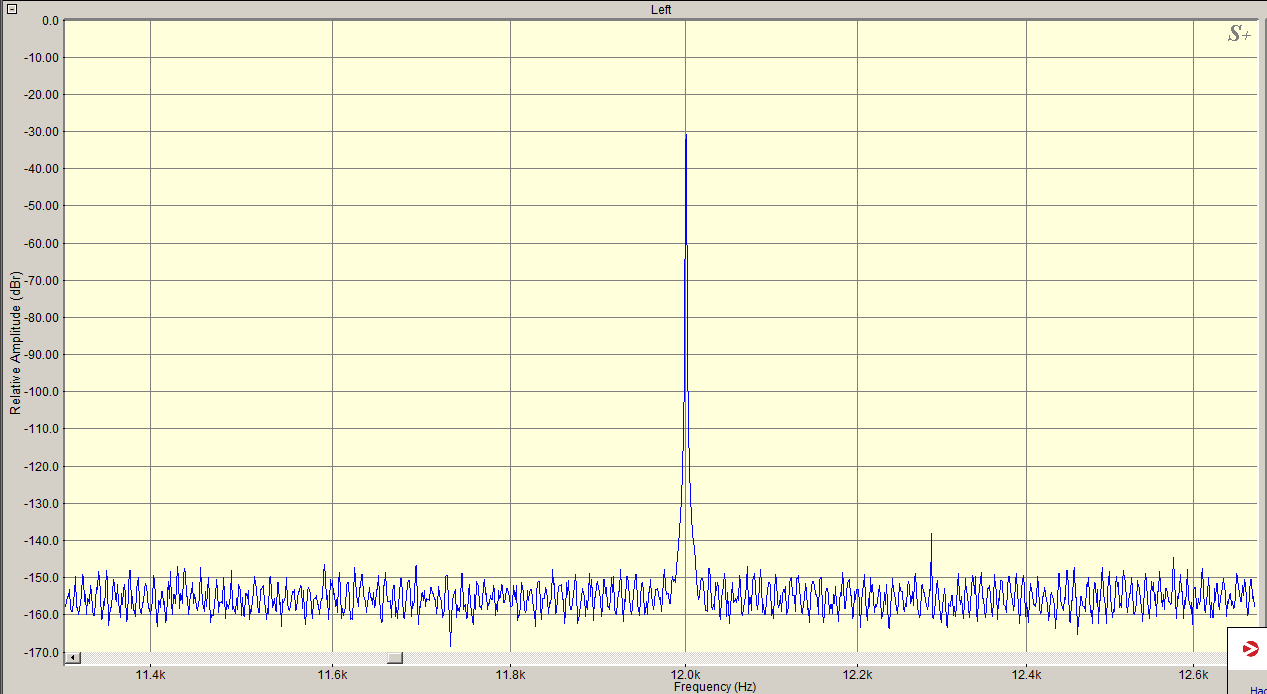Click the -140.0 amplitude tick label
The image size is (1267, 694).
pyautogui.click(x=43, y=541)
